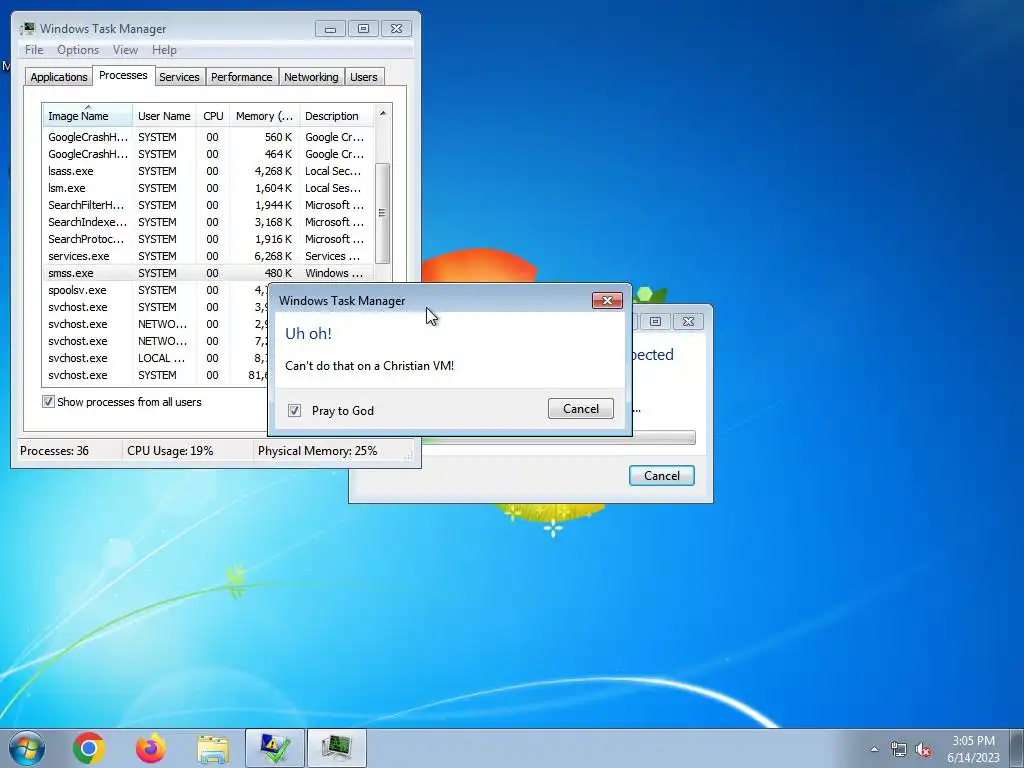This screenshot has height=768, width=1024.
Task: Show hidden system tray icons arrow
Action: (x=874, y=749)
